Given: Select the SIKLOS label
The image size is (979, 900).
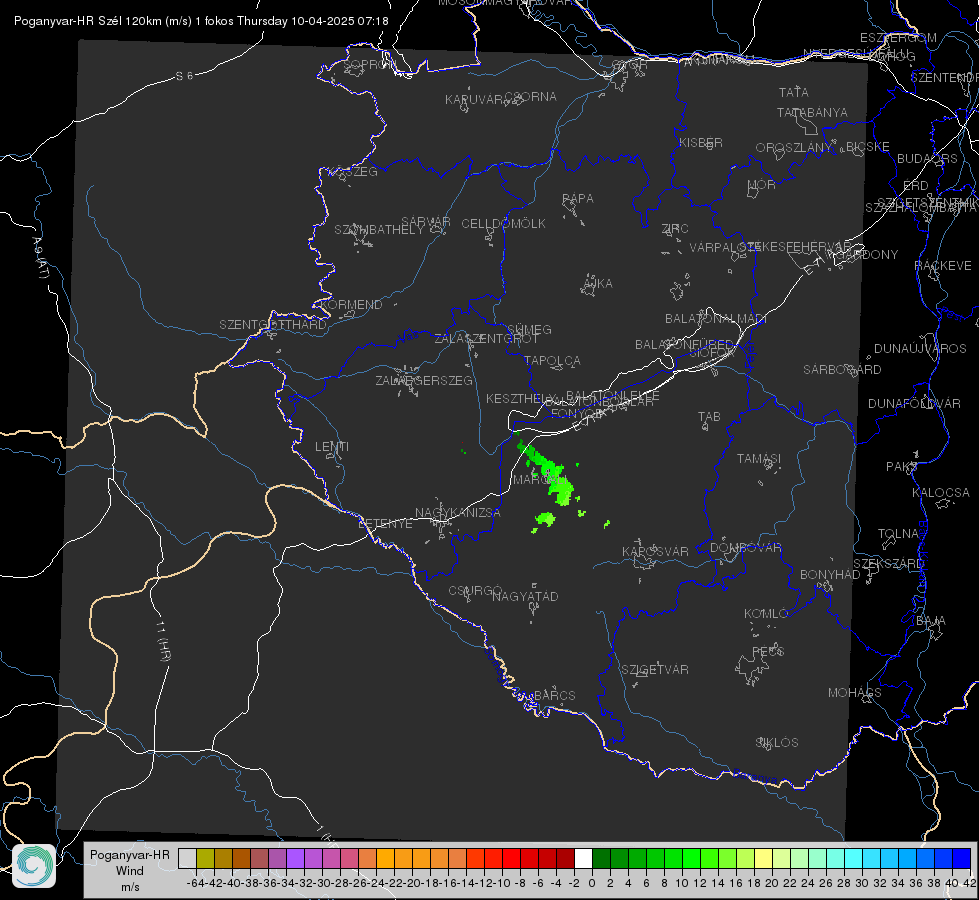Looking at the screenshot, I should tap(777, 743).
